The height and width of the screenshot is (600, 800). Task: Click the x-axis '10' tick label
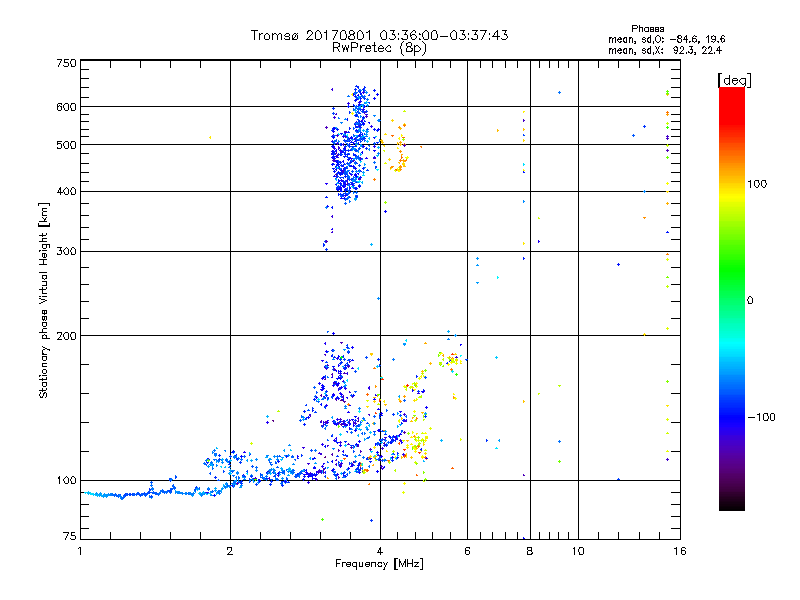[x=578, y=551]
